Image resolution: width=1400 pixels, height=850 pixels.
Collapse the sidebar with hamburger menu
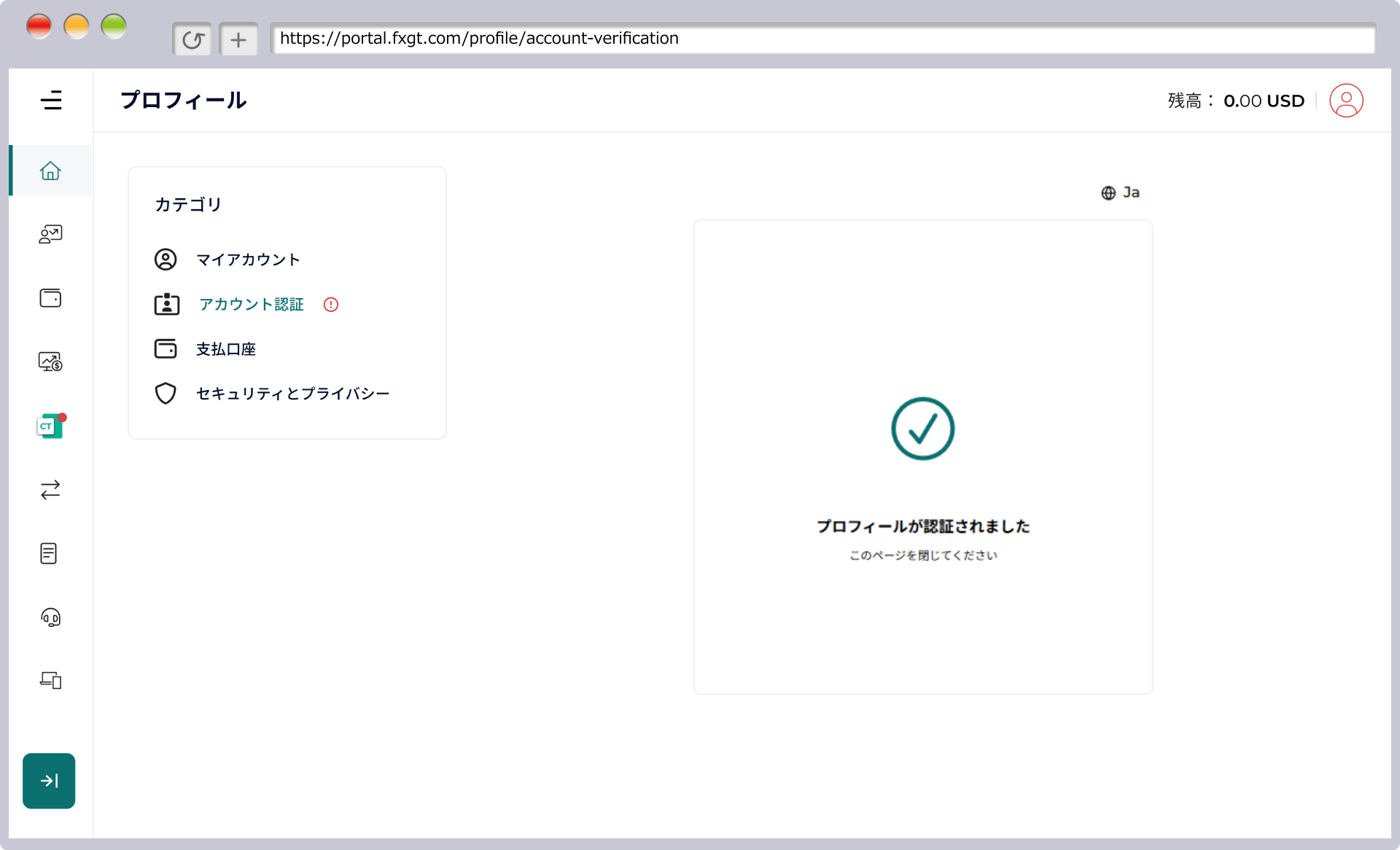click(52, 100)
